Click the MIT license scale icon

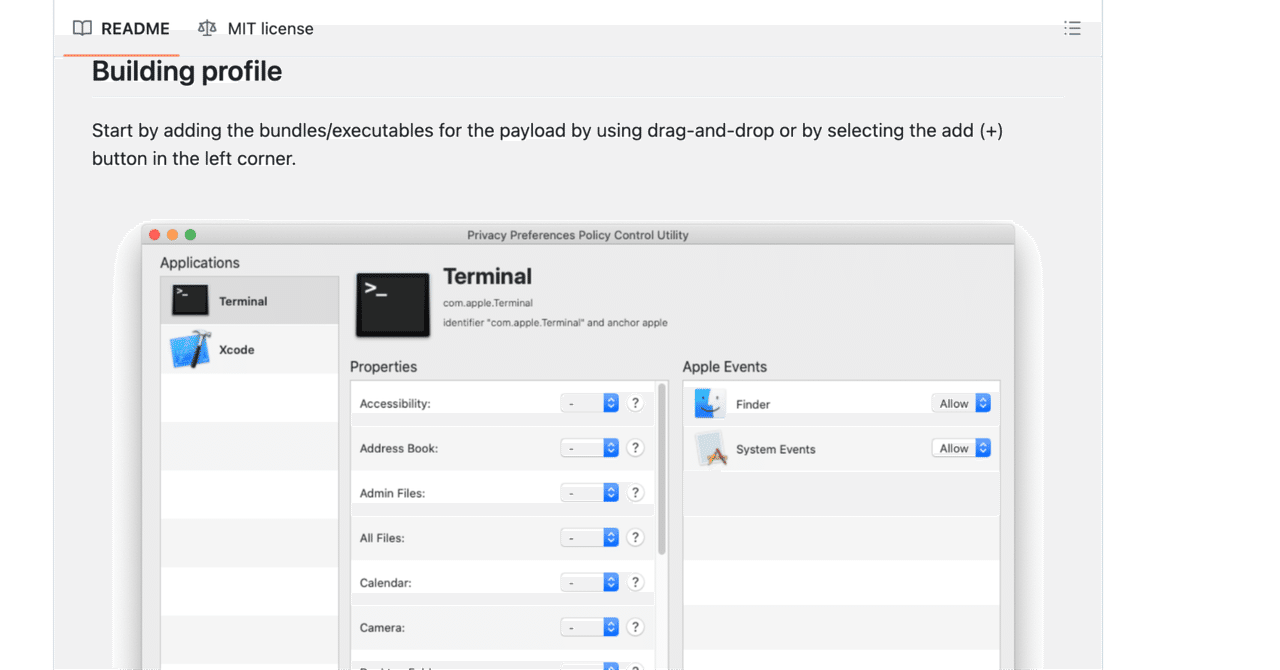(207, 28)
